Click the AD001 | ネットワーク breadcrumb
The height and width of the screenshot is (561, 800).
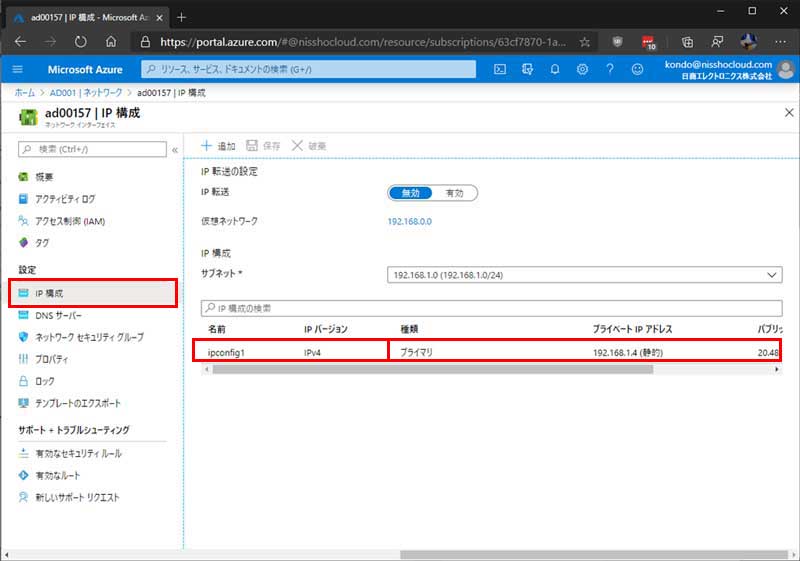click(90, 91)
